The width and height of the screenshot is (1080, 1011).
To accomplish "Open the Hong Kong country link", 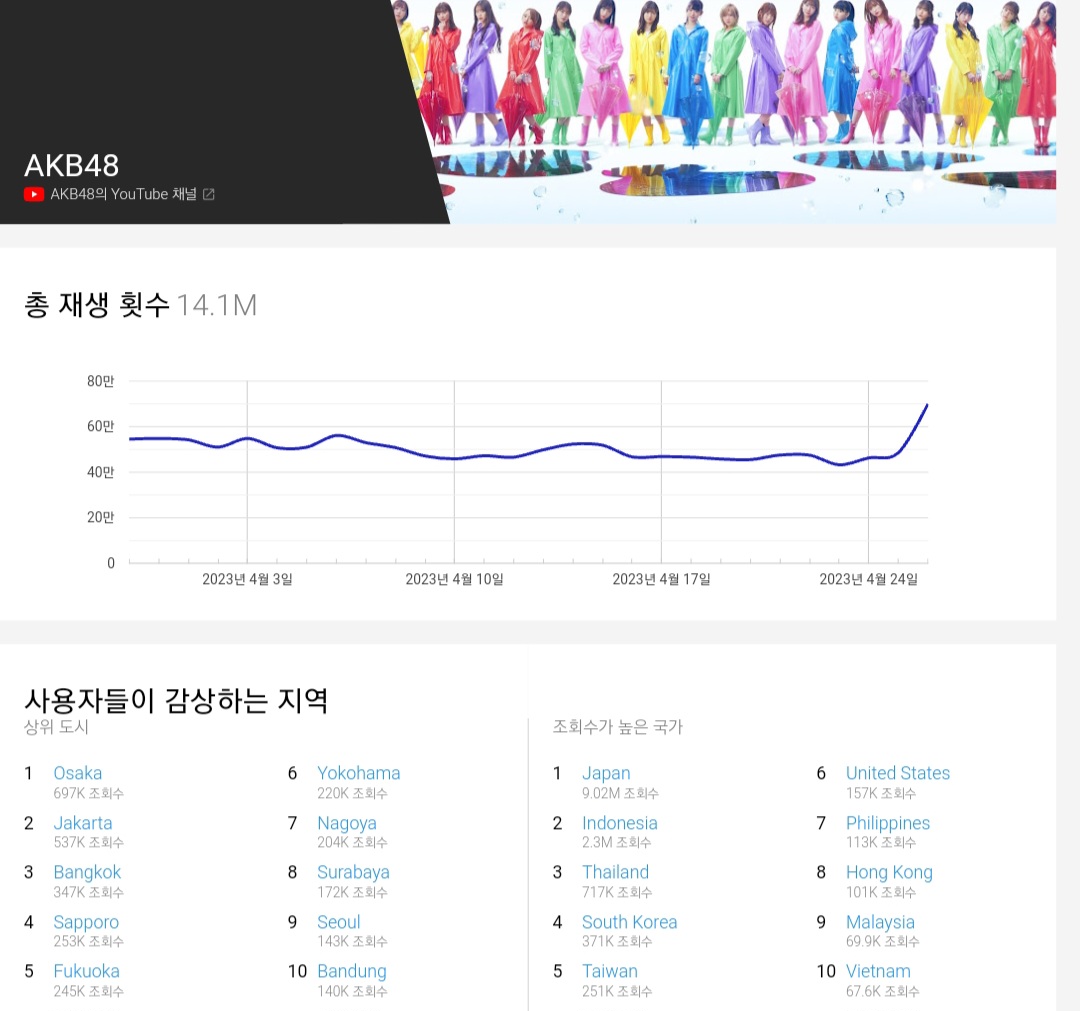I will (x=888, y=872).
